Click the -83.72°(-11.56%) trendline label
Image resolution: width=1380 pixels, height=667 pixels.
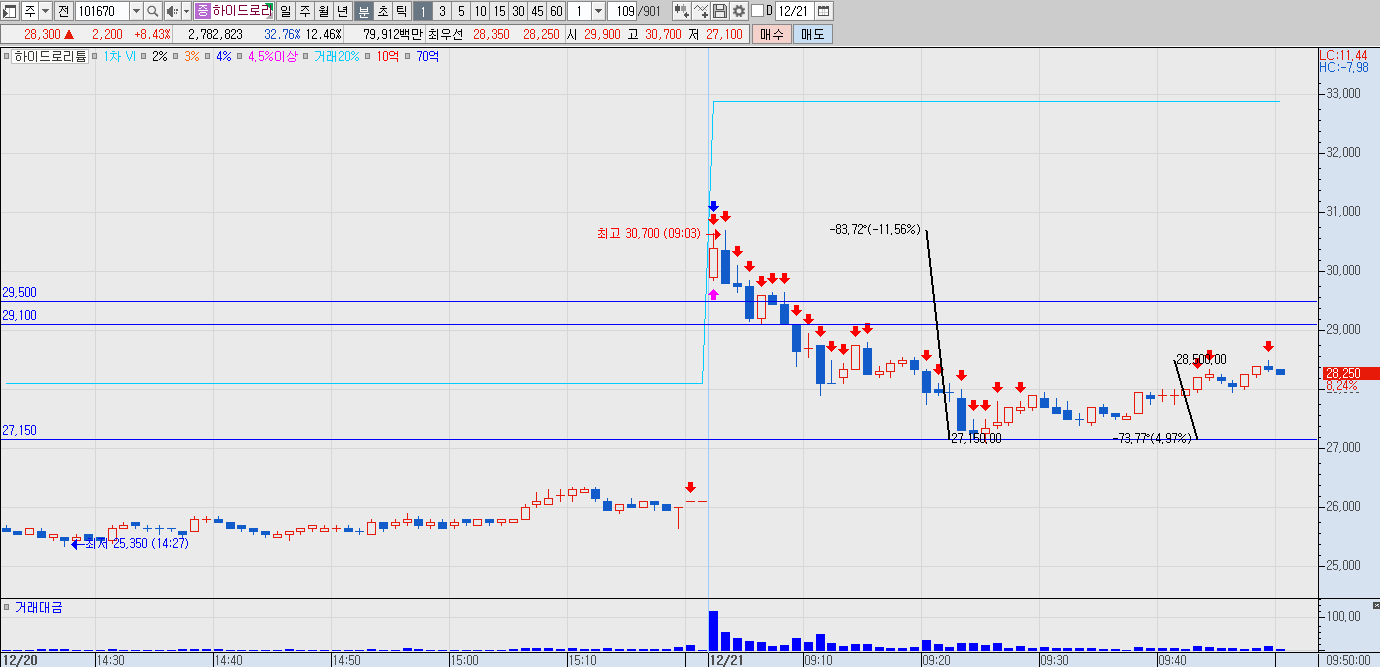[x=875, y=229]
